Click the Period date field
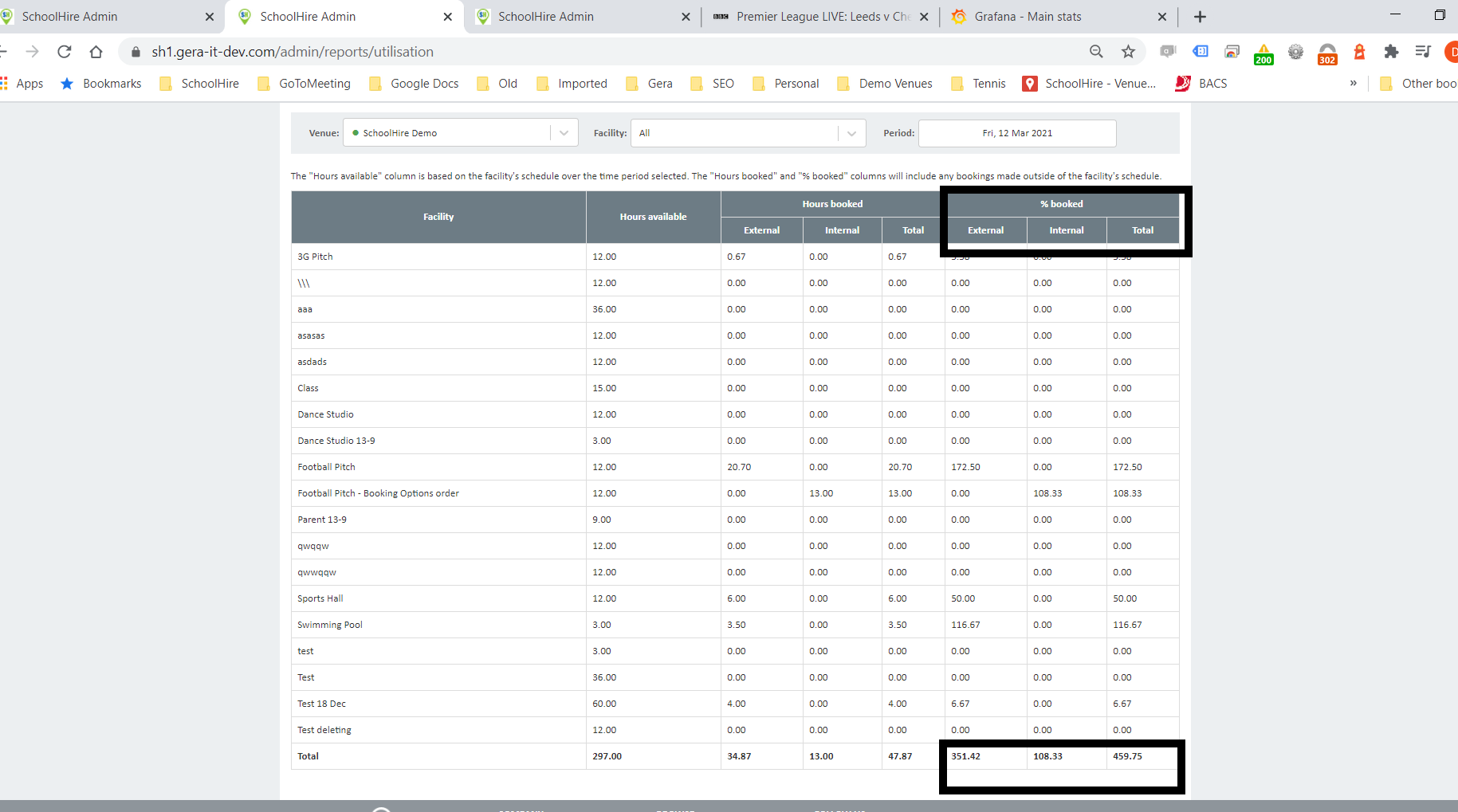Viewport: 1458px width, 812px height. point(1016,133)
